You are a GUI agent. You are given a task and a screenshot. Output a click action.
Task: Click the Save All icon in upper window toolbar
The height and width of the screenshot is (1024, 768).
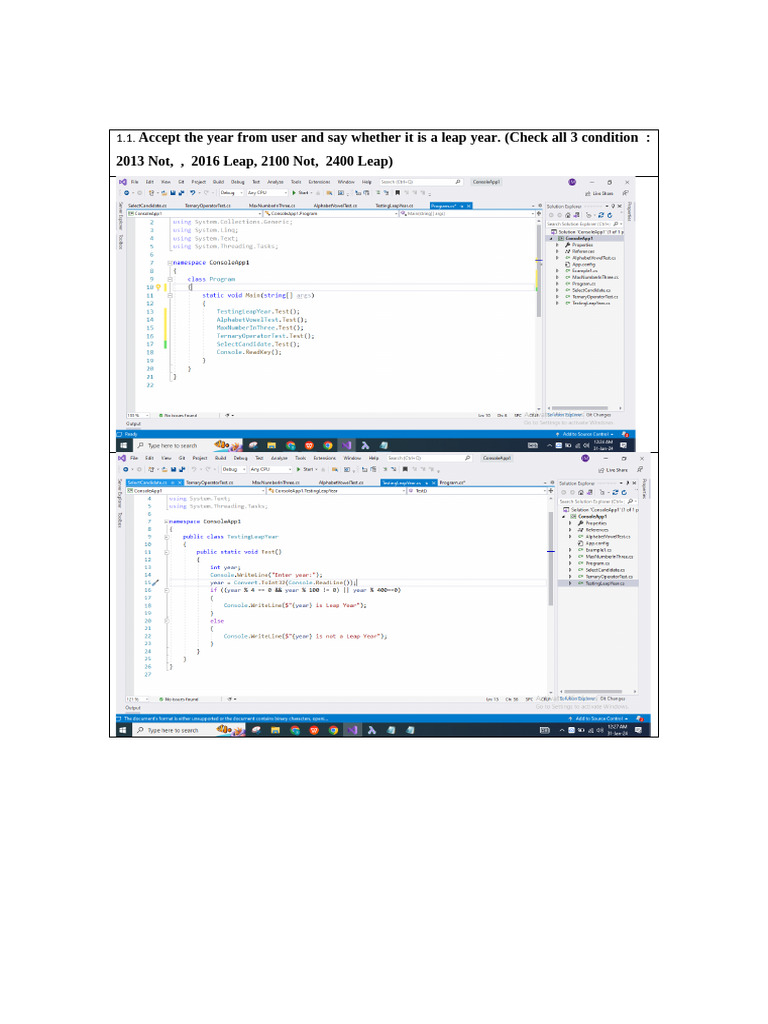[x=182, y=192]
